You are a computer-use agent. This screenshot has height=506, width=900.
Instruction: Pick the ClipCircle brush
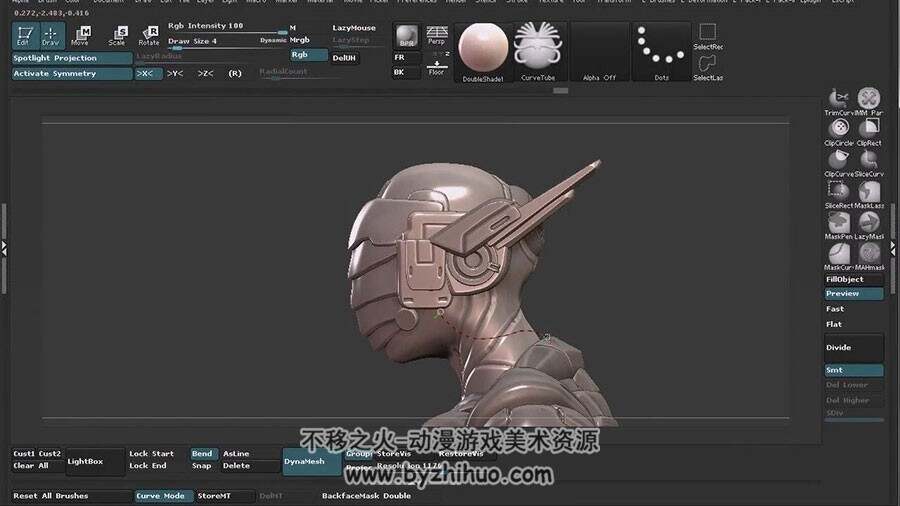[839, 133]
